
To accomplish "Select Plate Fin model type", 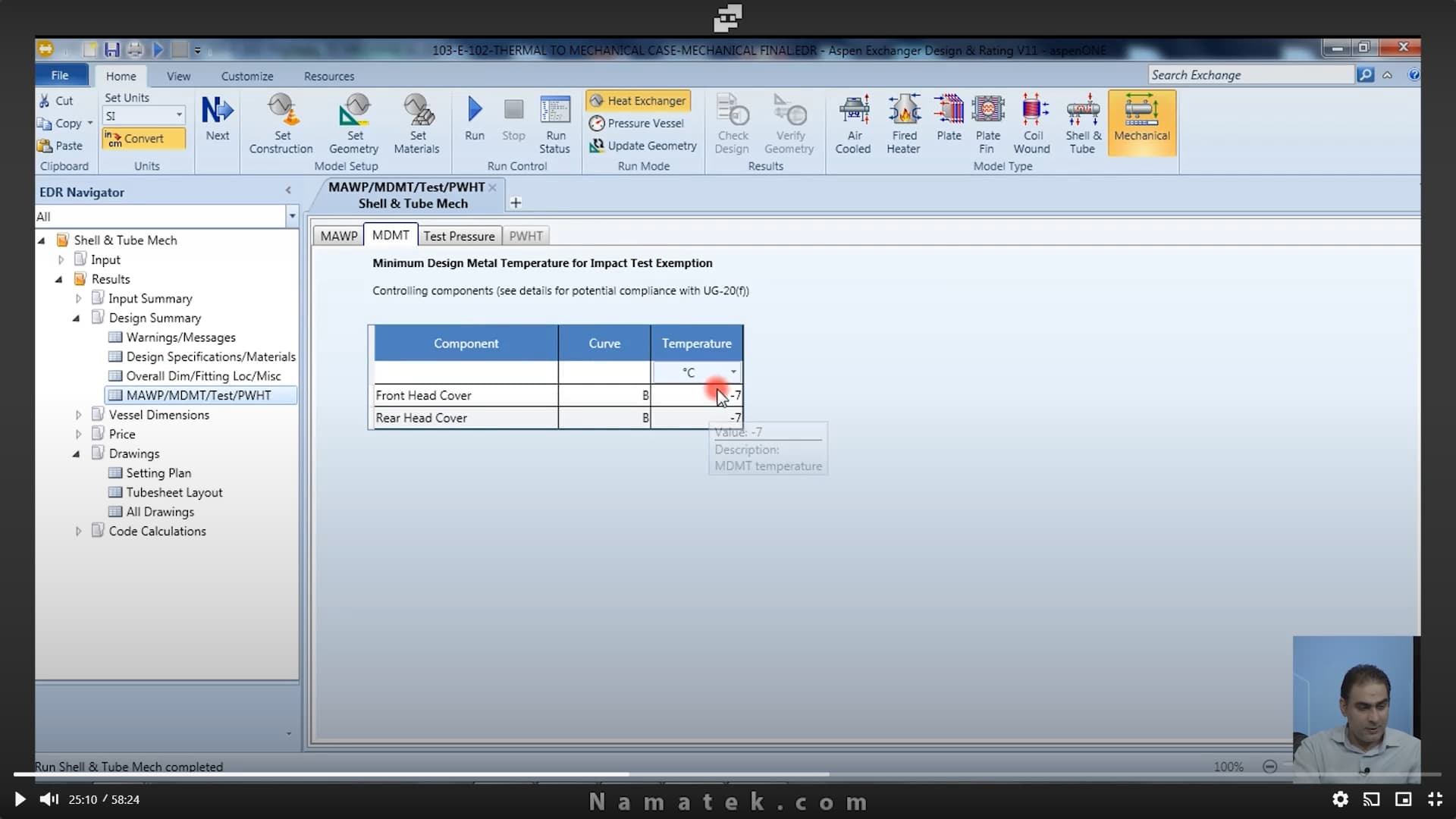I will point(987,124).
